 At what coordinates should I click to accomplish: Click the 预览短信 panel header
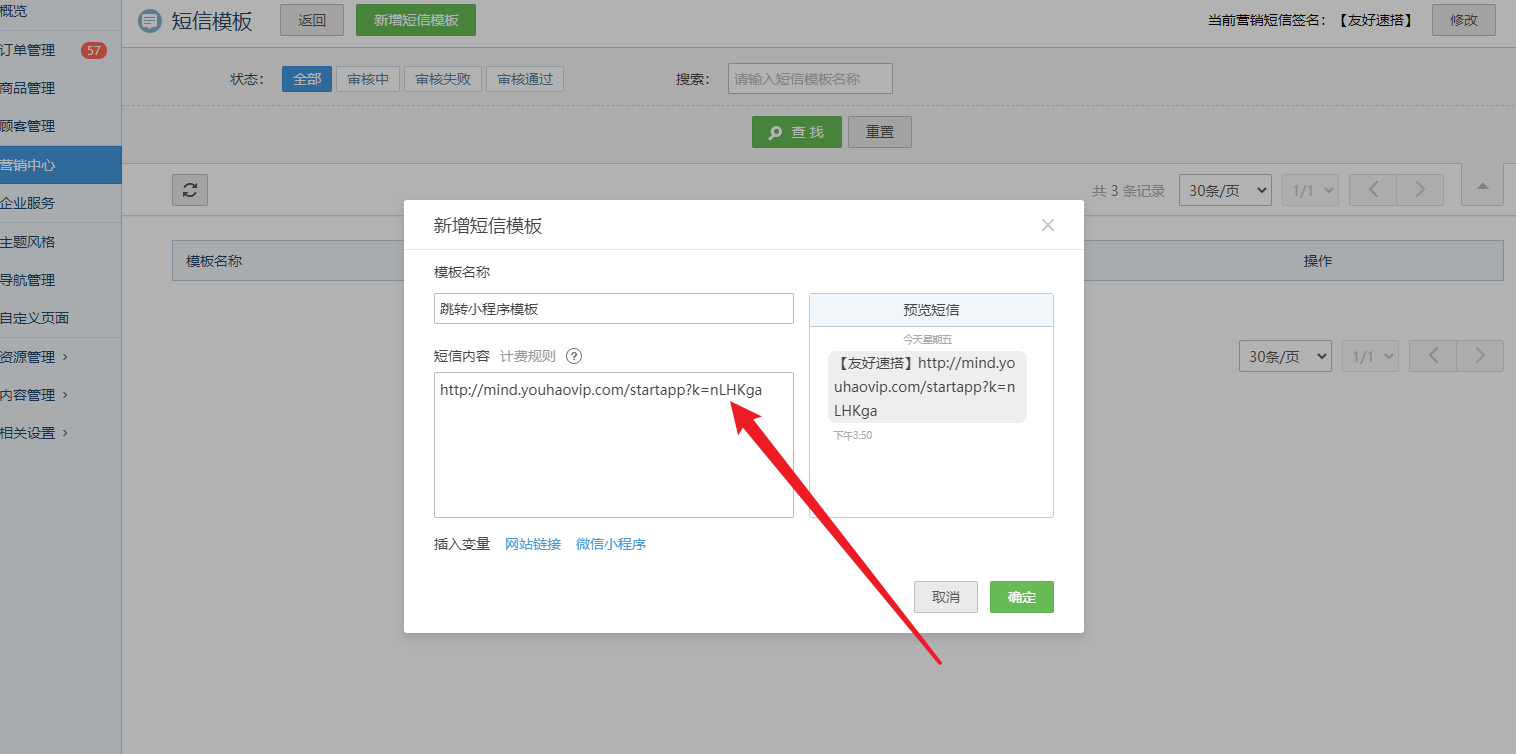coord(931,310)
